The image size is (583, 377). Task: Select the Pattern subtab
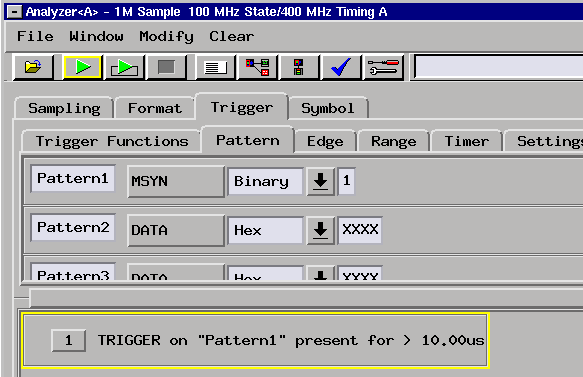(248, 140)
